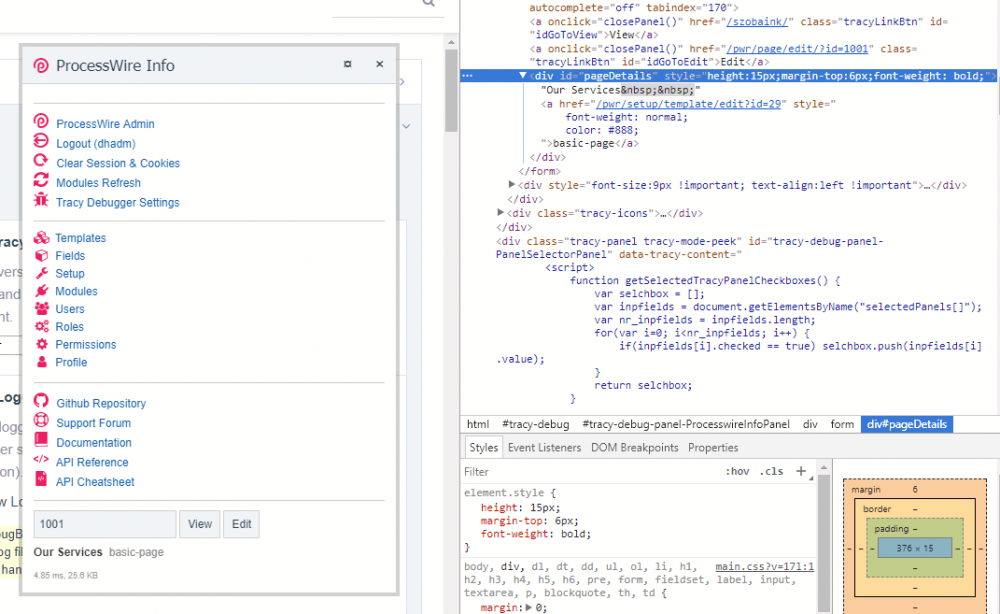The width and height of the screenshot is (1000, 614).
Task: Click the Tracy Debugger Settings bug icon
Action: tap(41, 202)
